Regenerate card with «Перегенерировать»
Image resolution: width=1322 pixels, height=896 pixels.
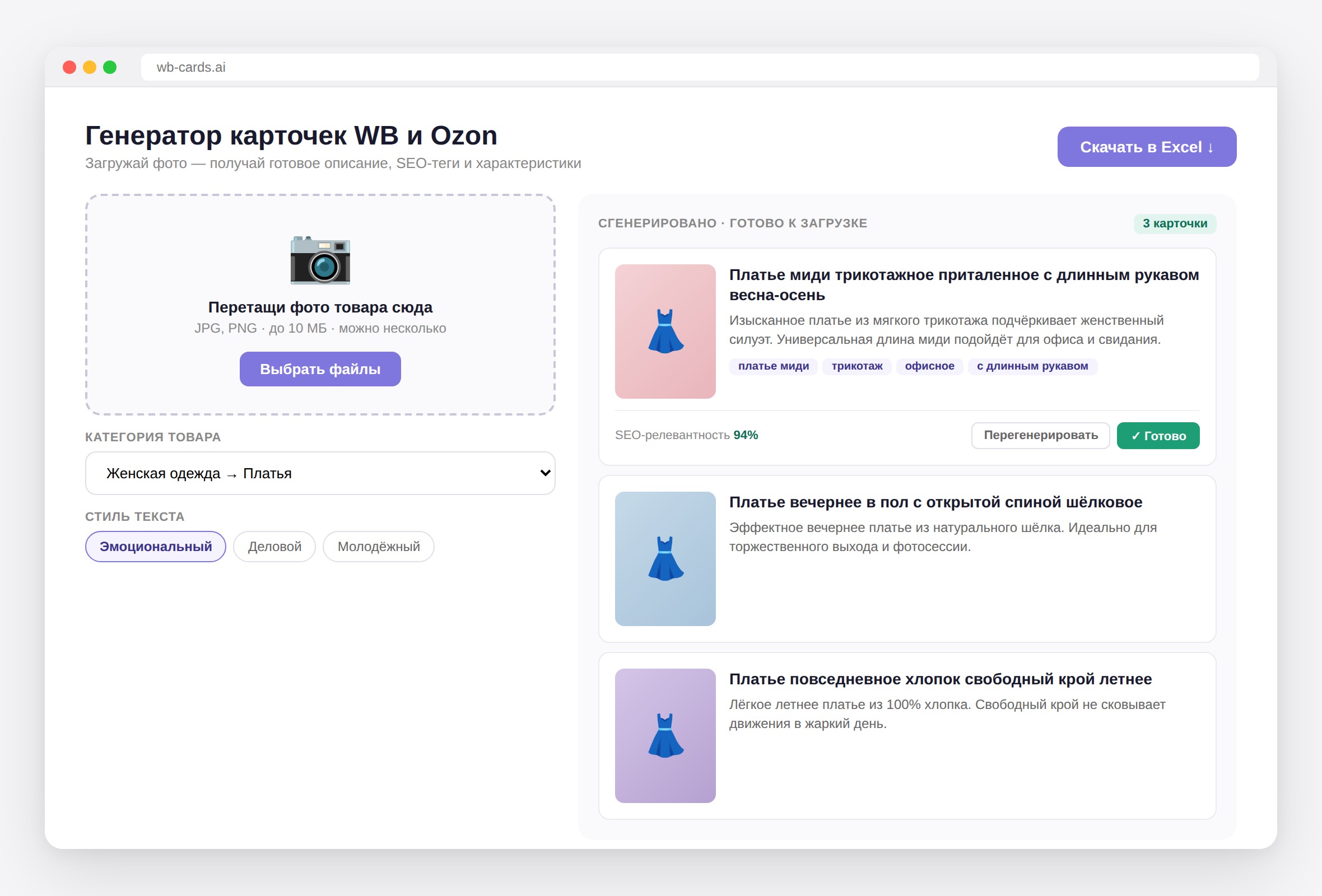[1040, 436]
